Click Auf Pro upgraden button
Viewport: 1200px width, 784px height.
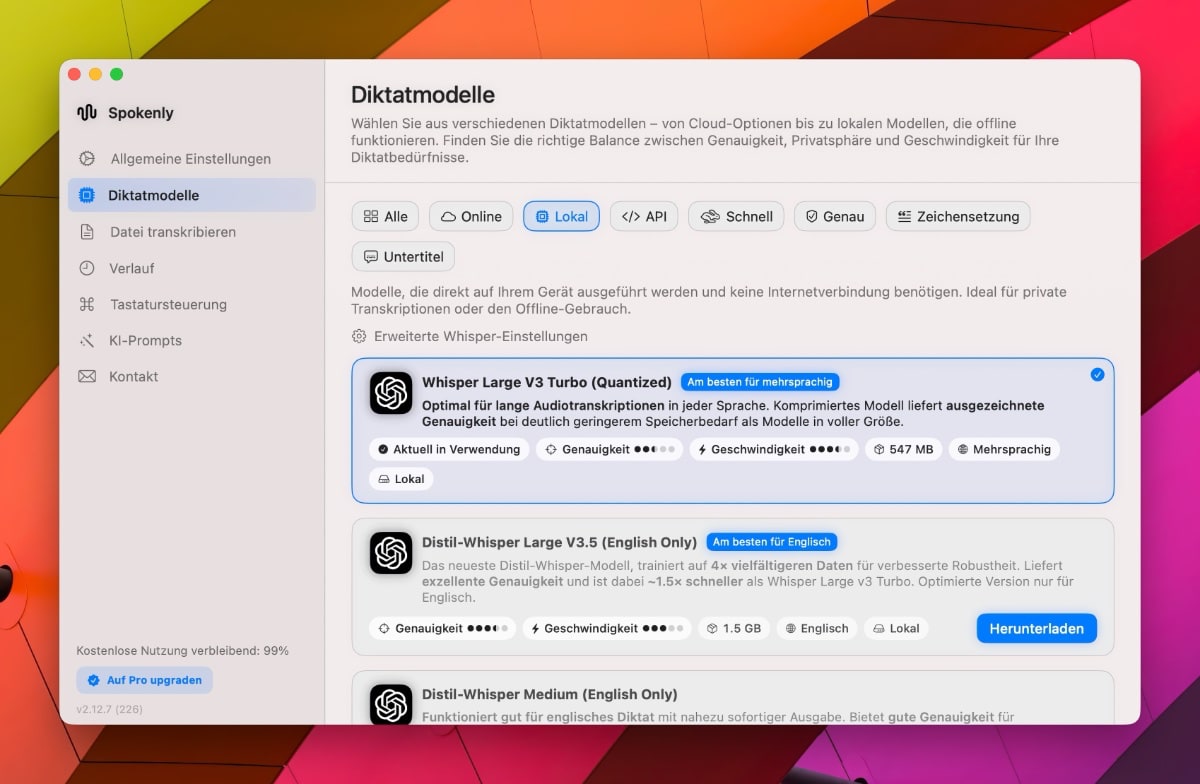(x=145, y=680)
